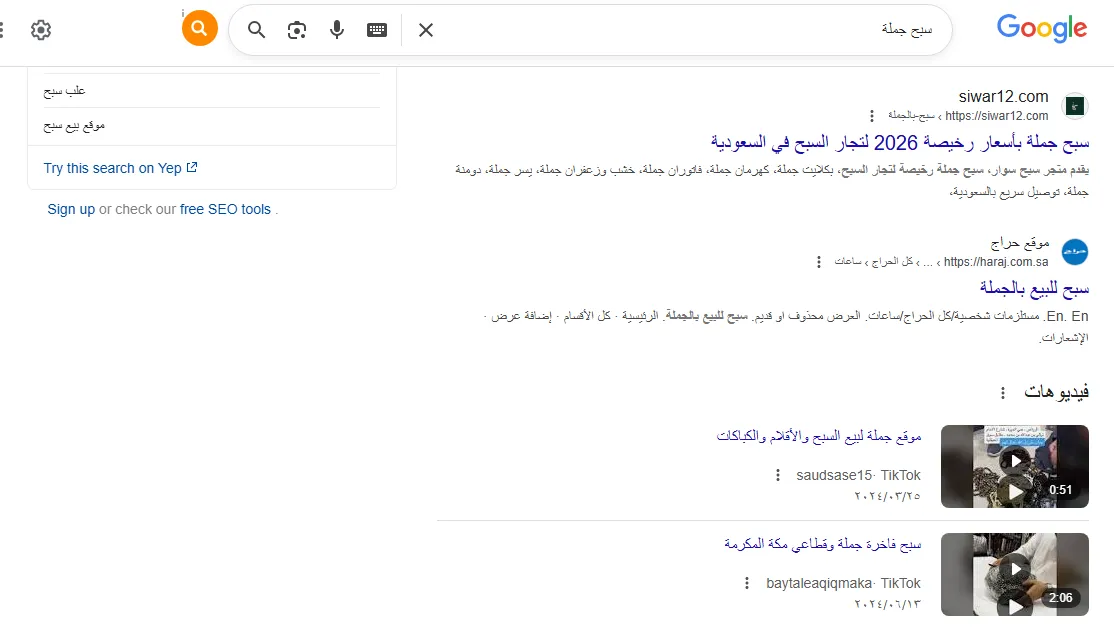Open the on-screen keyboard input tool

377,30
